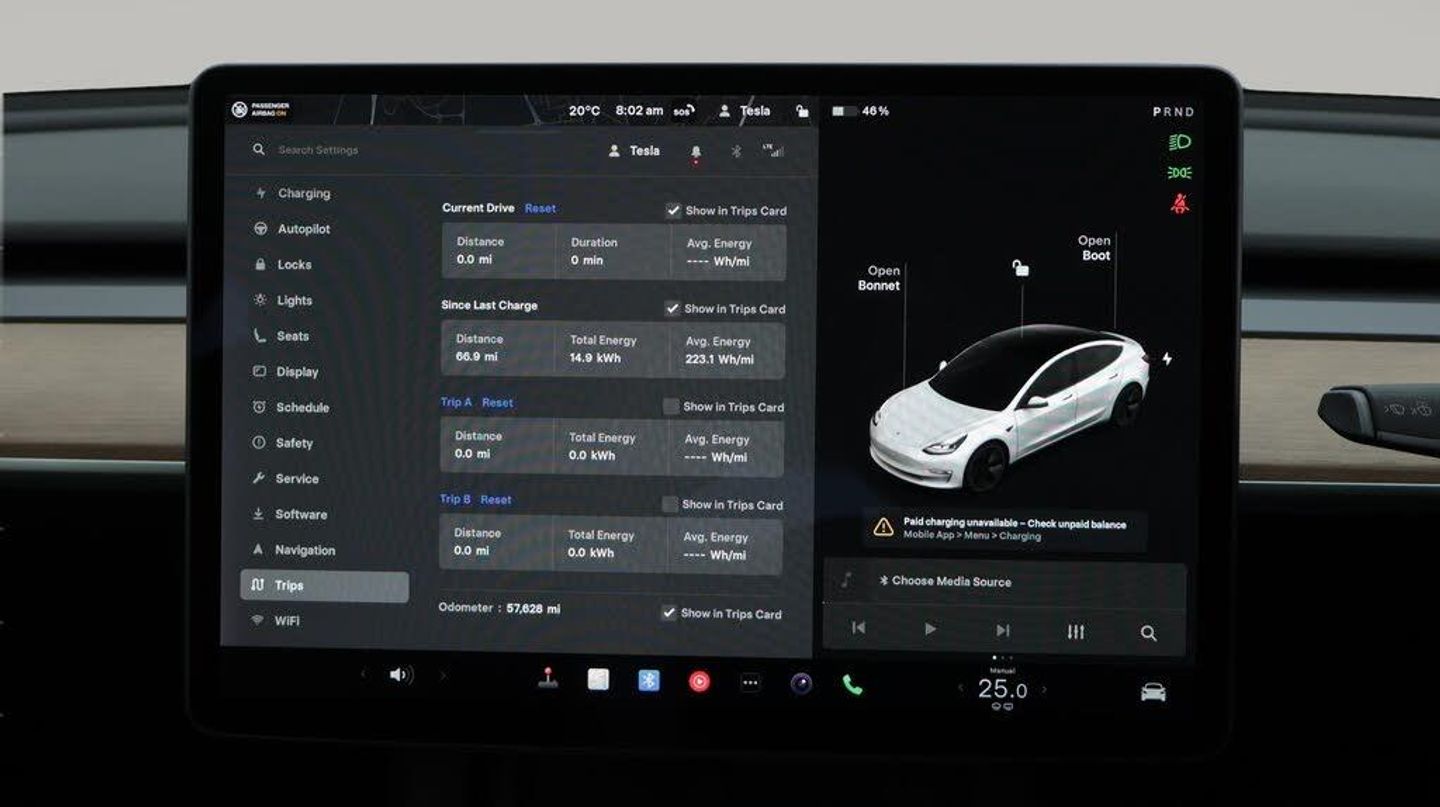Reset Trip A

[497, 403]
